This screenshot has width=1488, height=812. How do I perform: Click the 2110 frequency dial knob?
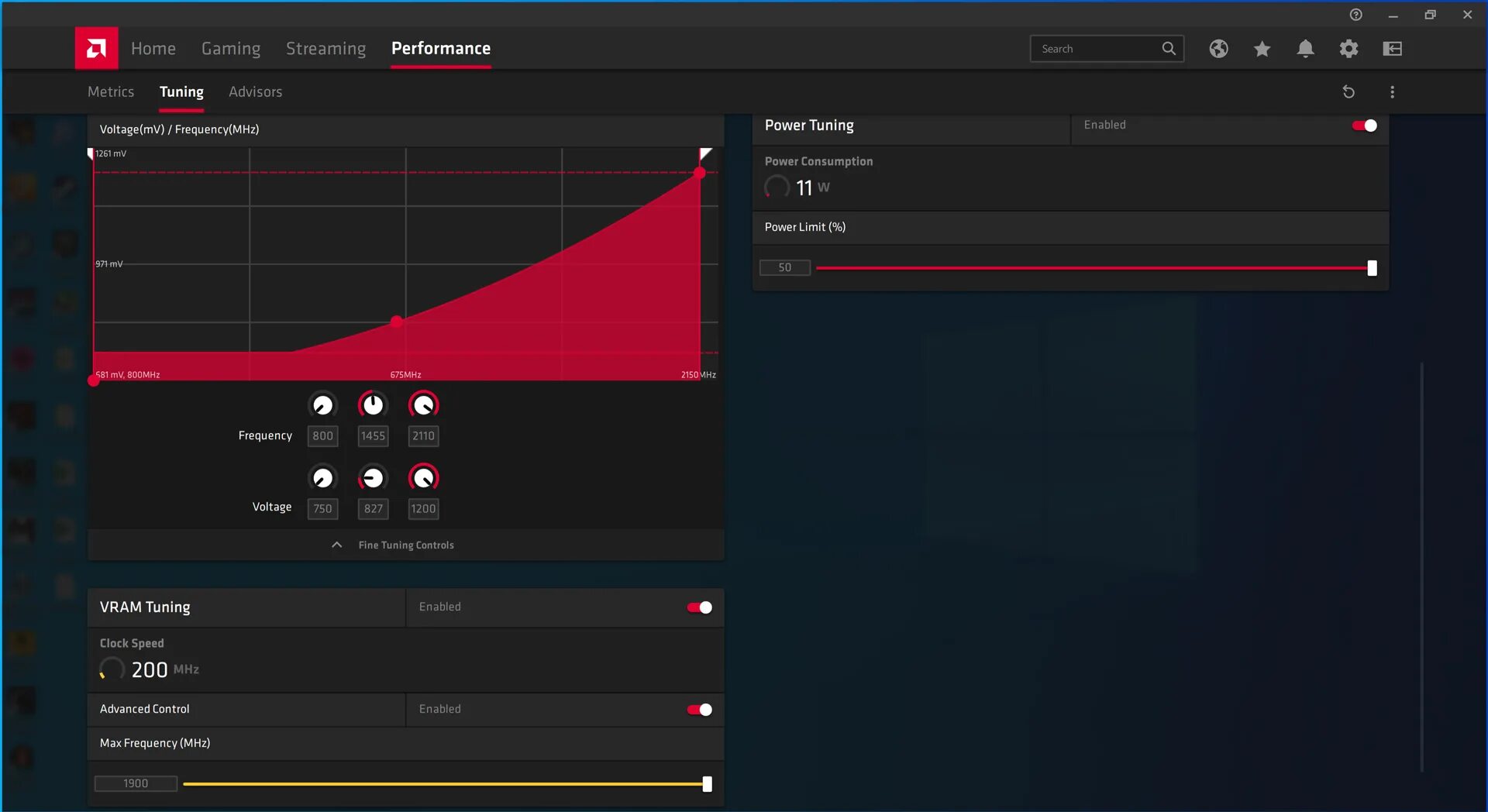point(423,404)
